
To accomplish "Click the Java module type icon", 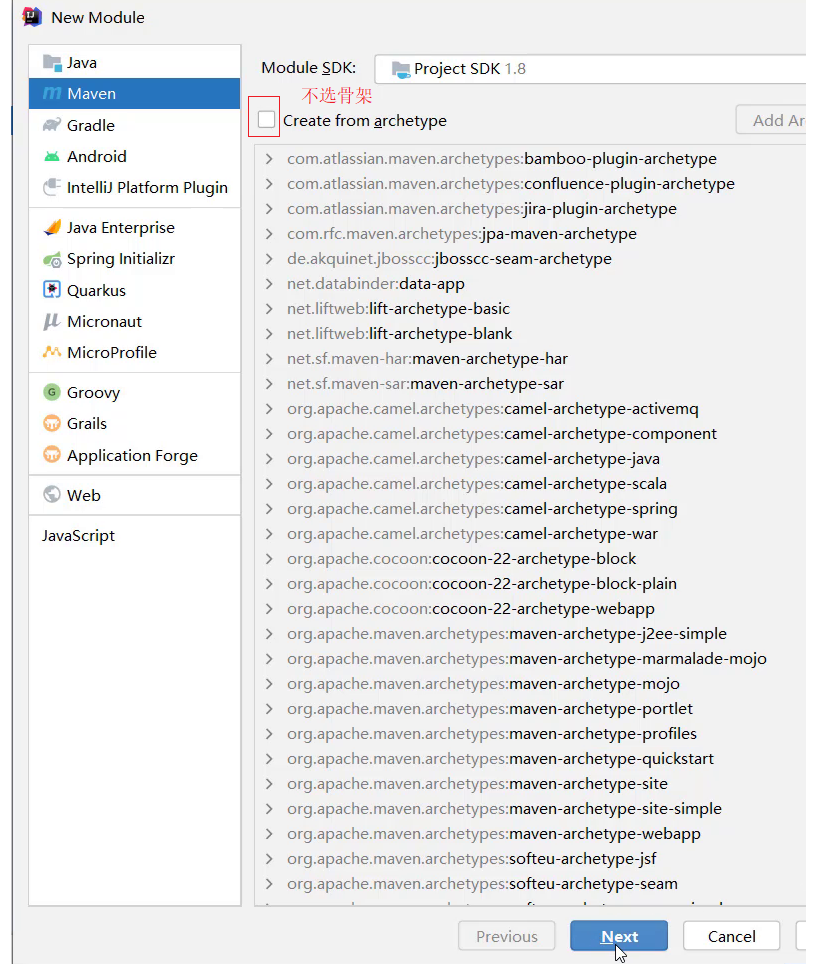I will click(x=52, y=63).
